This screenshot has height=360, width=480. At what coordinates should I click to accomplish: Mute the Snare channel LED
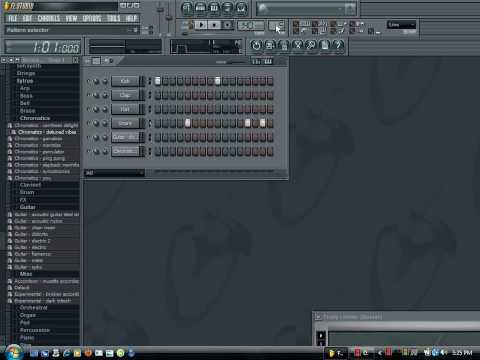point(89,123)
